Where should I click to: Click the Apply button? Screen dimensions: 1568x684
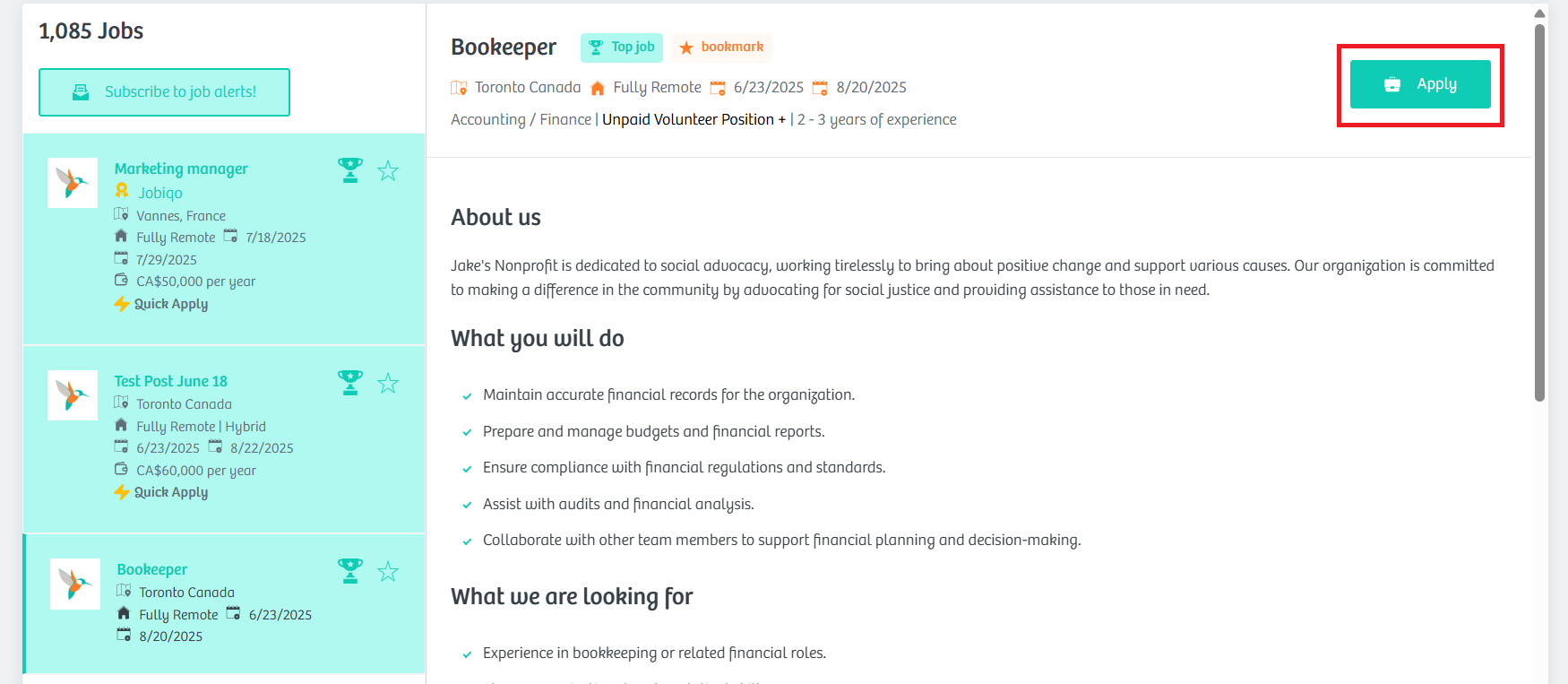[1420, 84]
